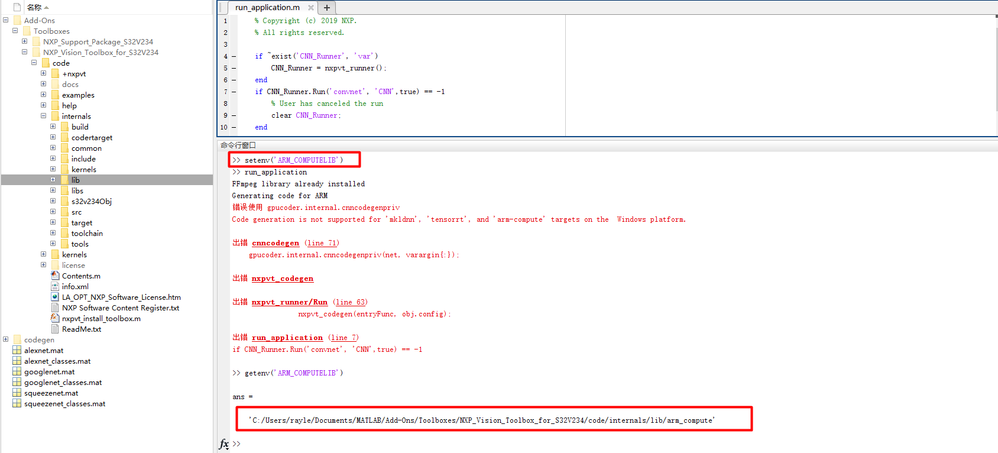Open the cnncodegen error link
998x453 pixels.
(275, 243)
